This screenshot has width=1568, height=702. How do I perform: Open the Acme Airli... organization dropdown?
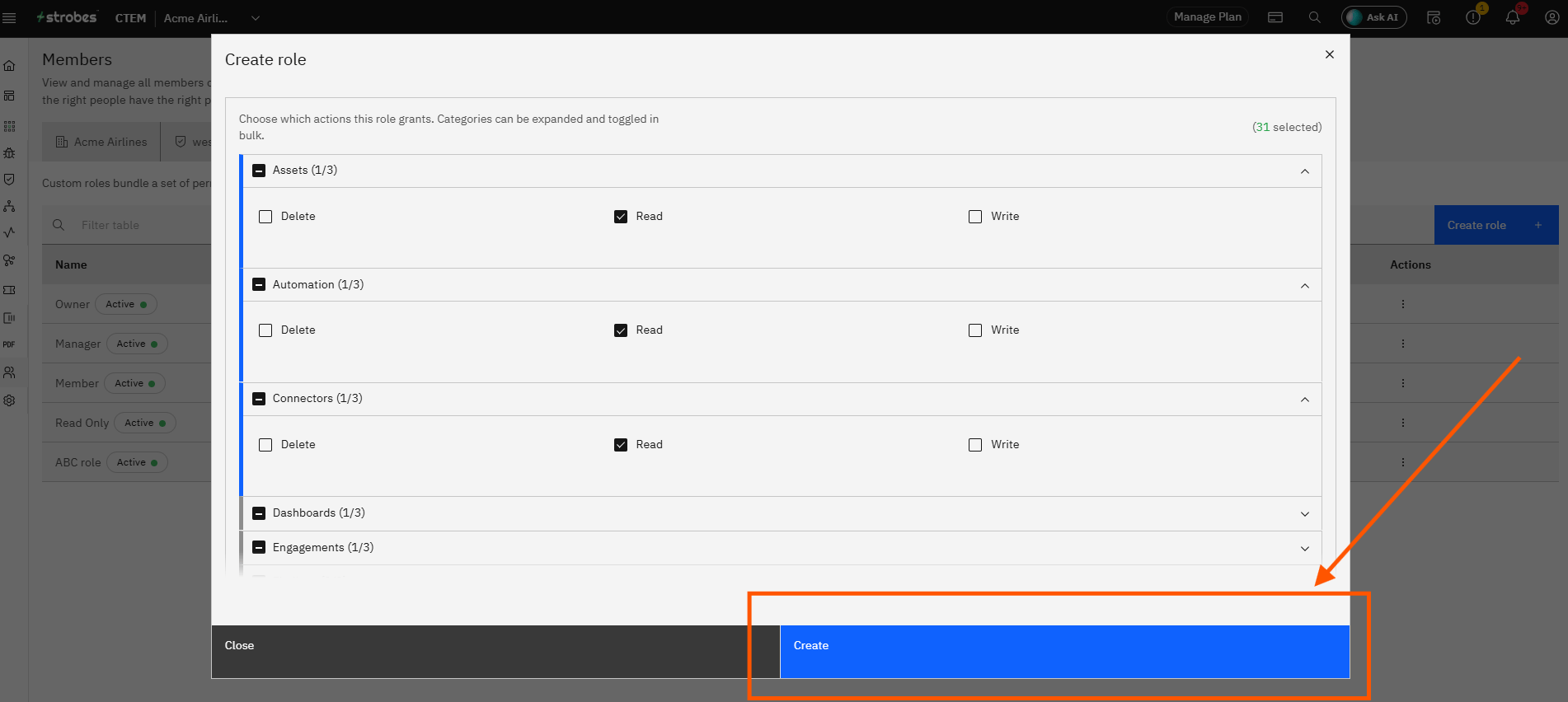coord(212,18)
